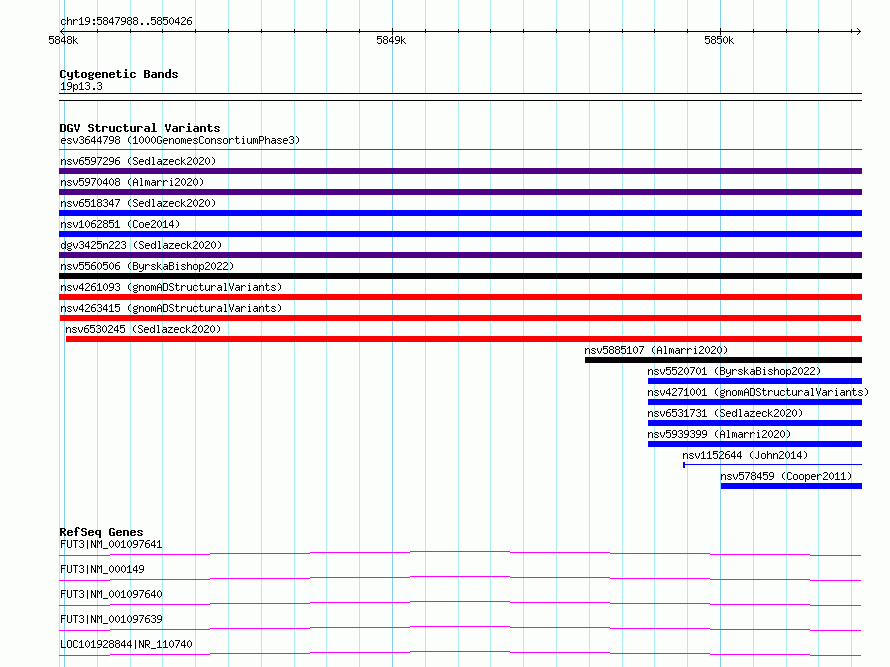This screenshot has height=667, width=890.
Task: Click the black bar under nsv5885107
Action: tap(723, 360)
